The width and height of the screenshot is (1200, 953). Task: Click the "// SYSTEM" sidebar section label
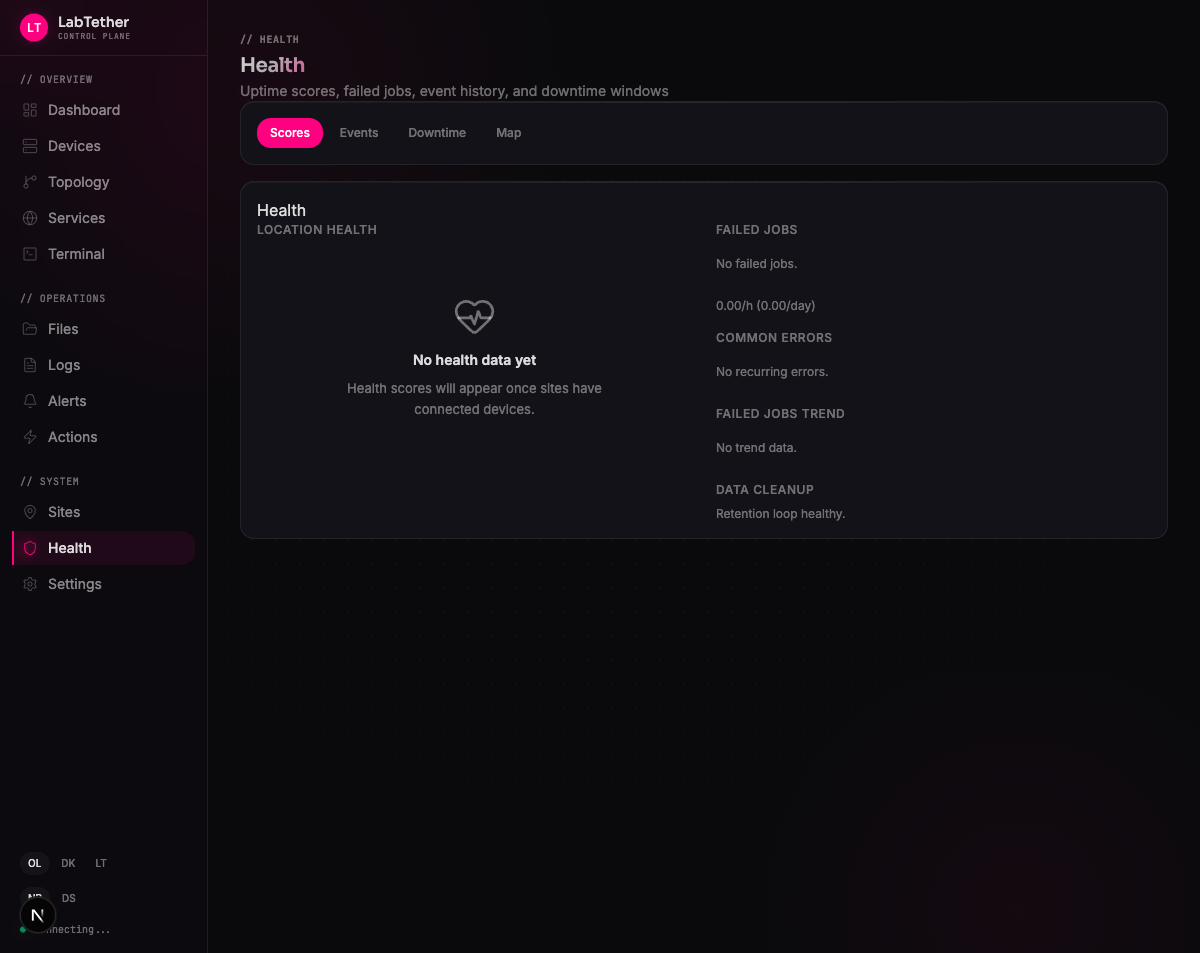[x=49, y=482]
